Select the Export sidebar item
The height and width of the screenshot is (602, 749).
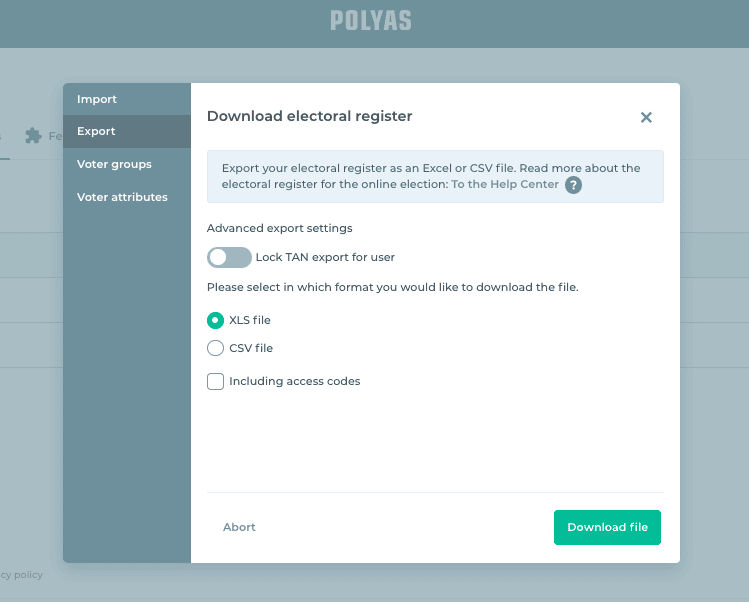(x=96, y=131)
